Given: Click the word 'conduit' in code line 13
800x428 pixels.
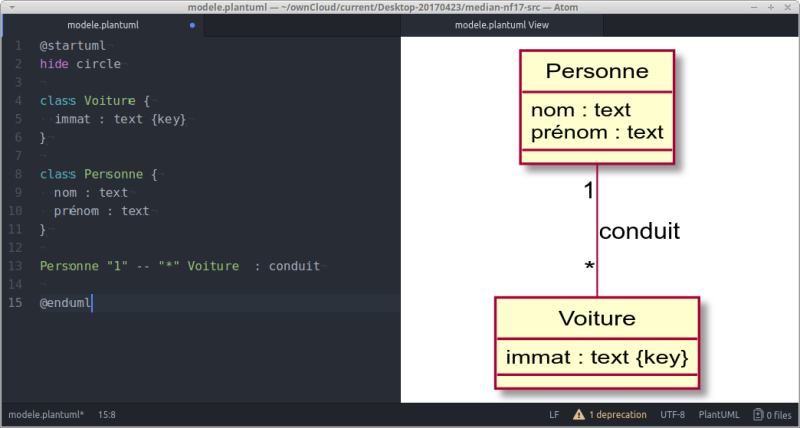Looking at the screenshot, I should pos(294,266).
